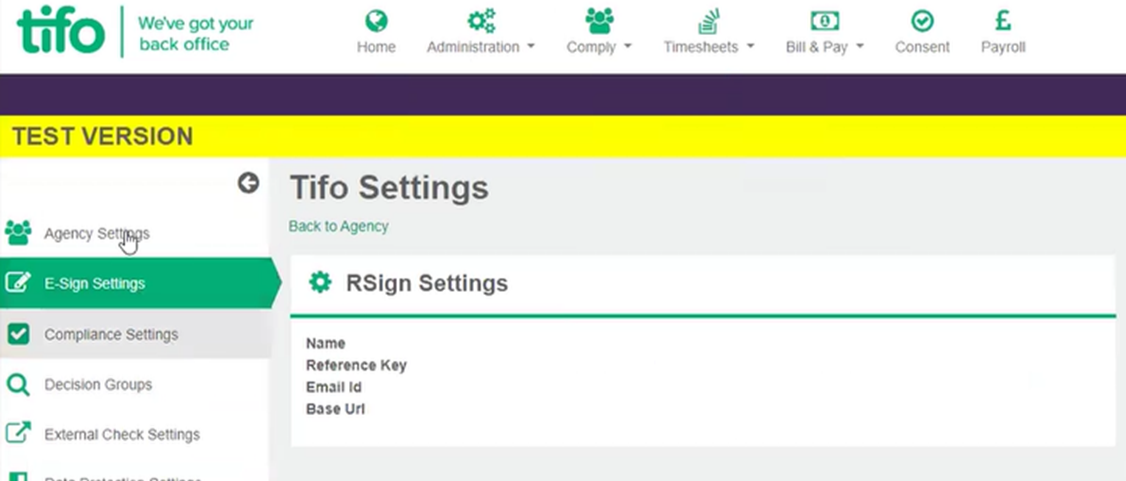Open the Bill & Pay dropdown caret

[860, 47]
